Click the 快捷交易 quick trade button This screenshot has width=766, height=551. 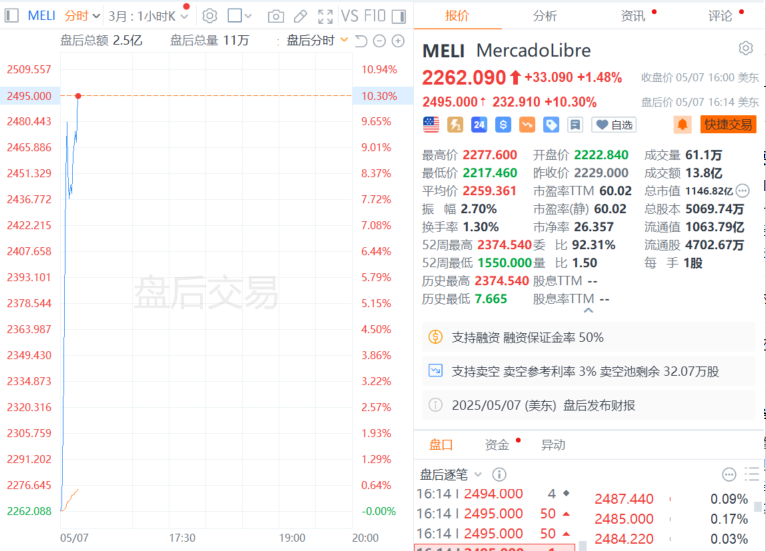coord(728,125)
